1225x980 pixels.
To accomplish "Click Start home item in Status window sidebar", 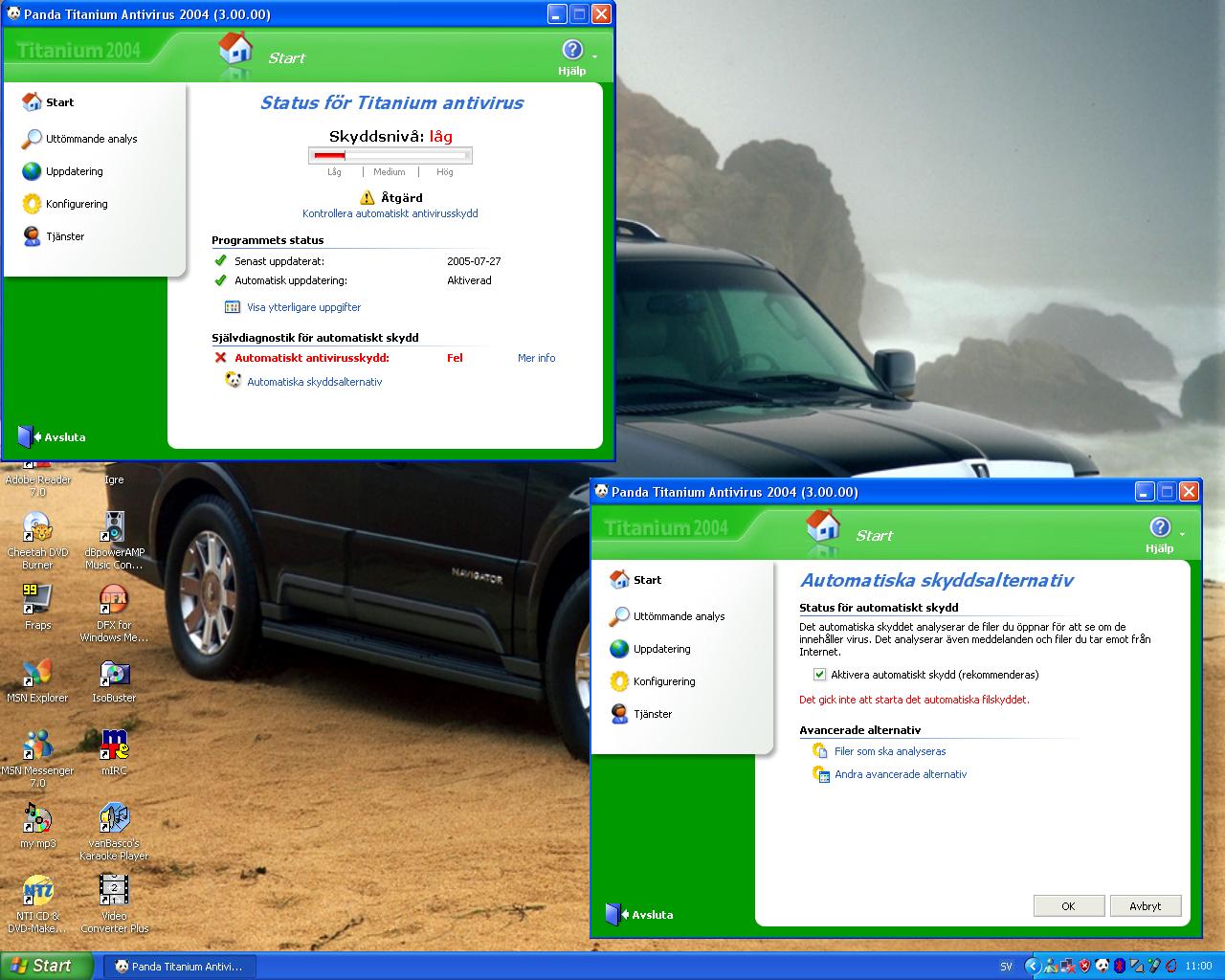I will 48,102.
